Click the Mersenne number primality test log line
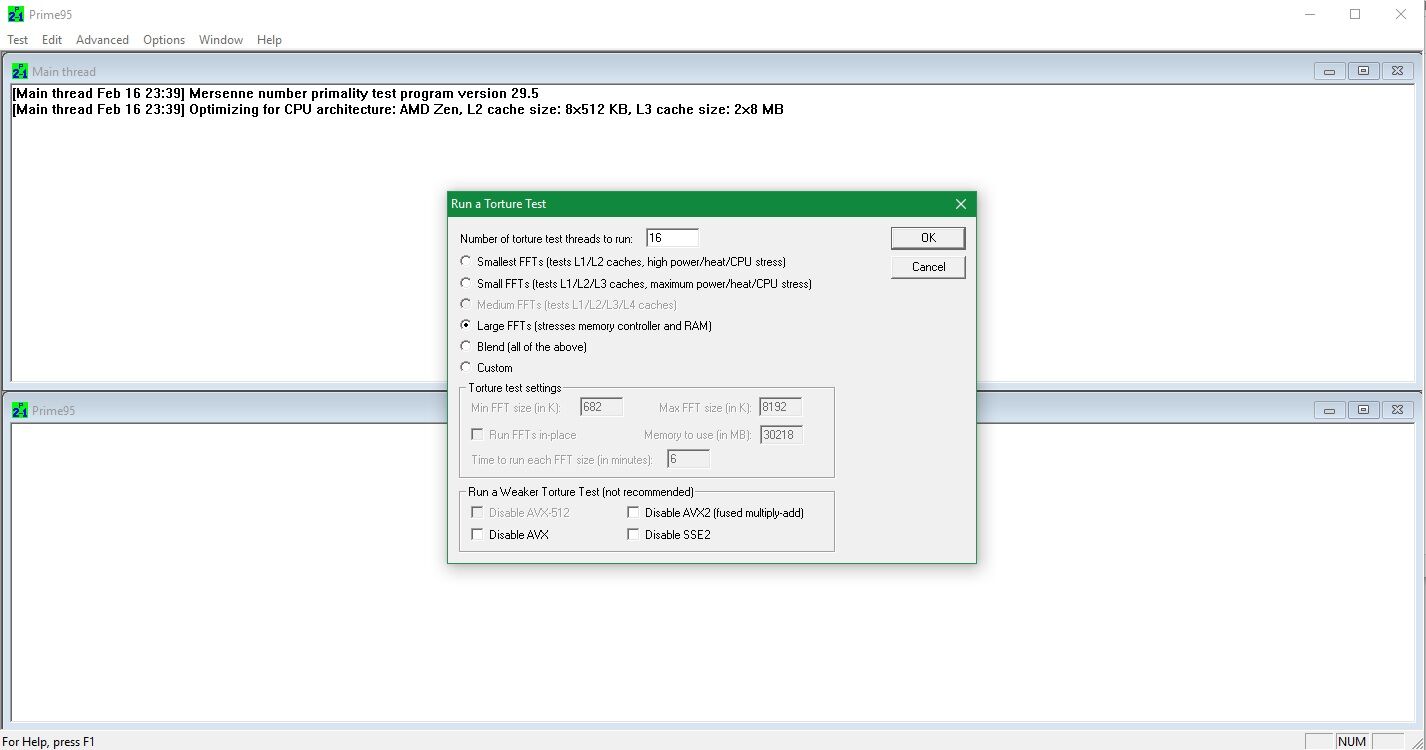Viewport: 1426px width, 750px height. click(x=275, y=93)
